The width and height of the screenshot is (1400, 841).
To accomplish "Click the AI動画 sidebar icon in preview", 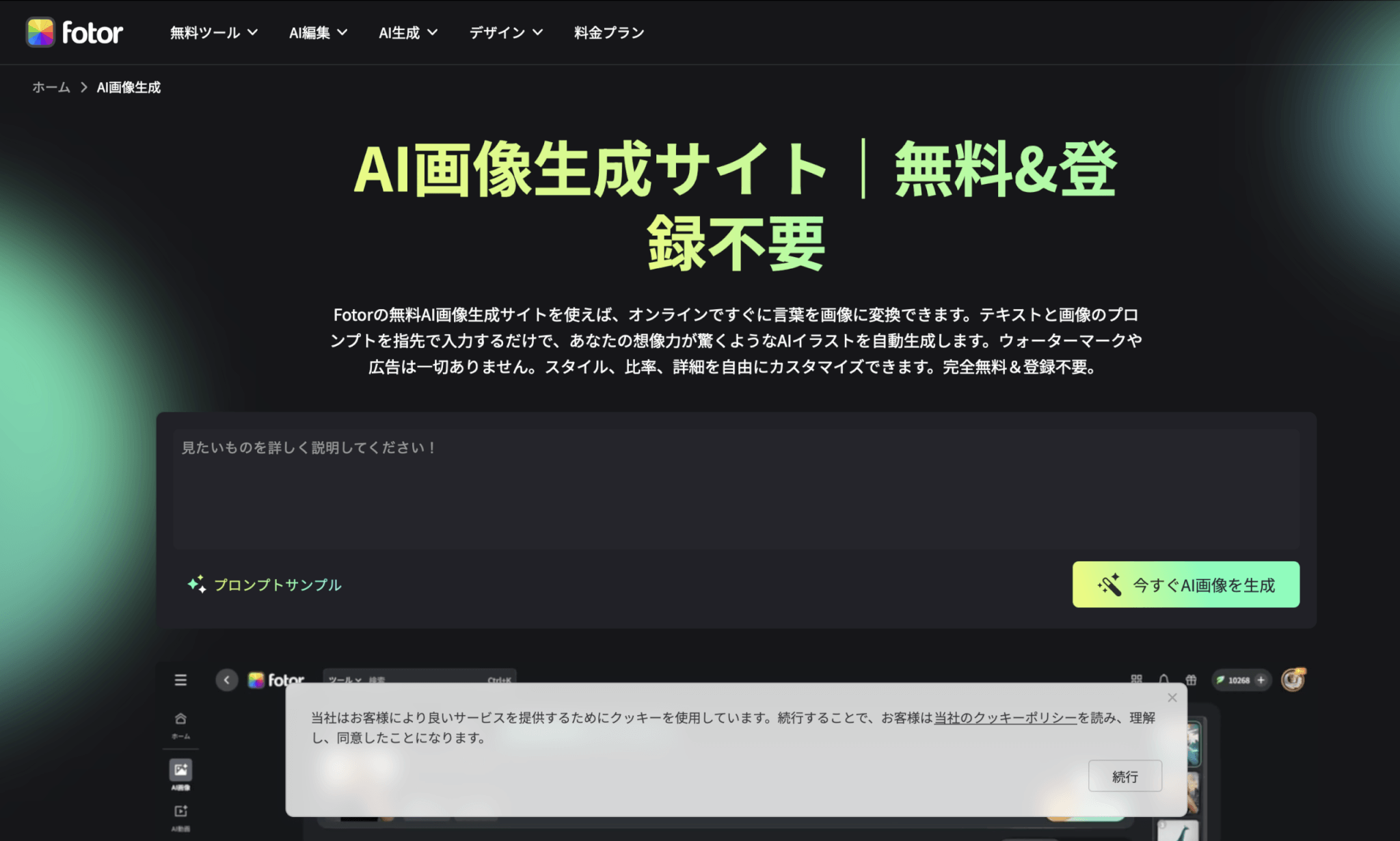I will pos(180,812).
